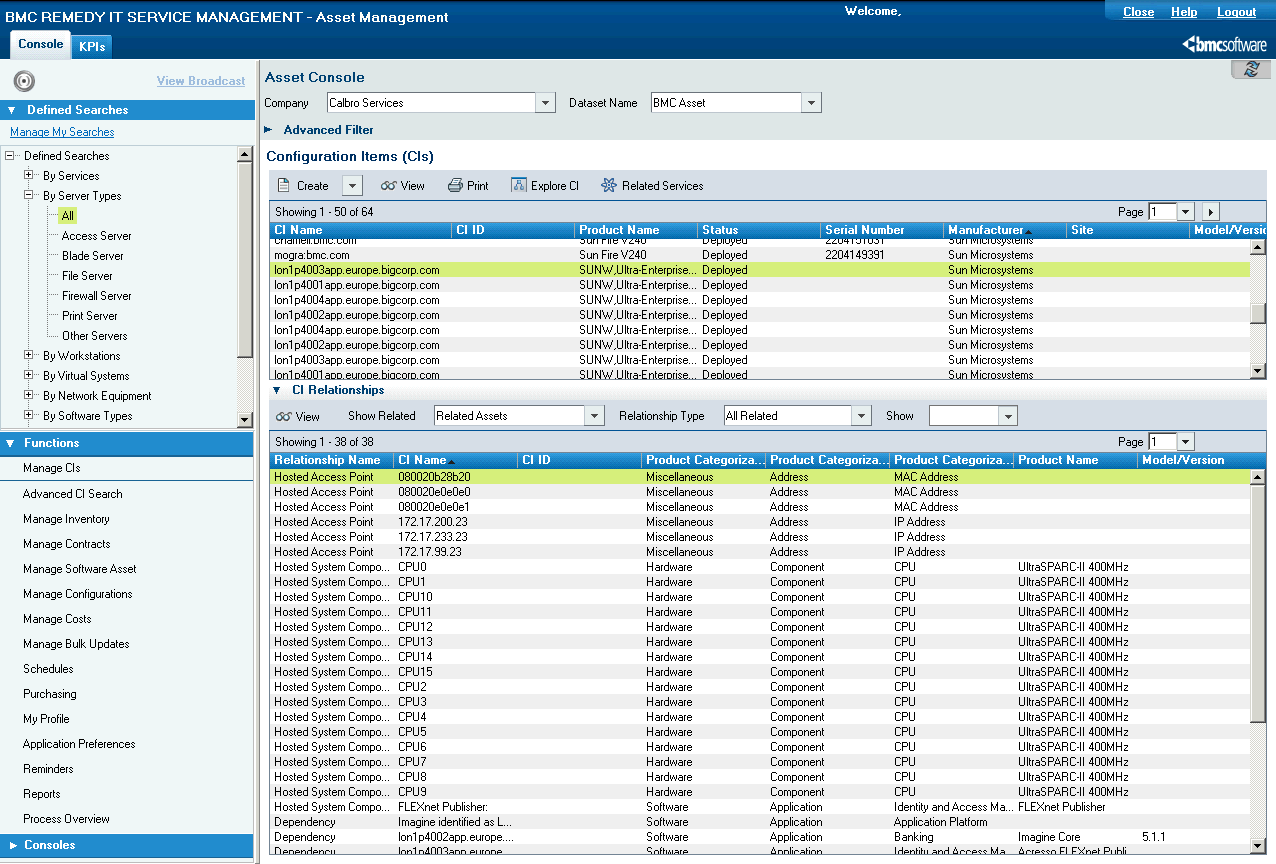Viewport: 1276px width, 864px height.
Task: Click the Print icon in the CI toolbar
Action: click(x=455, y=185)
